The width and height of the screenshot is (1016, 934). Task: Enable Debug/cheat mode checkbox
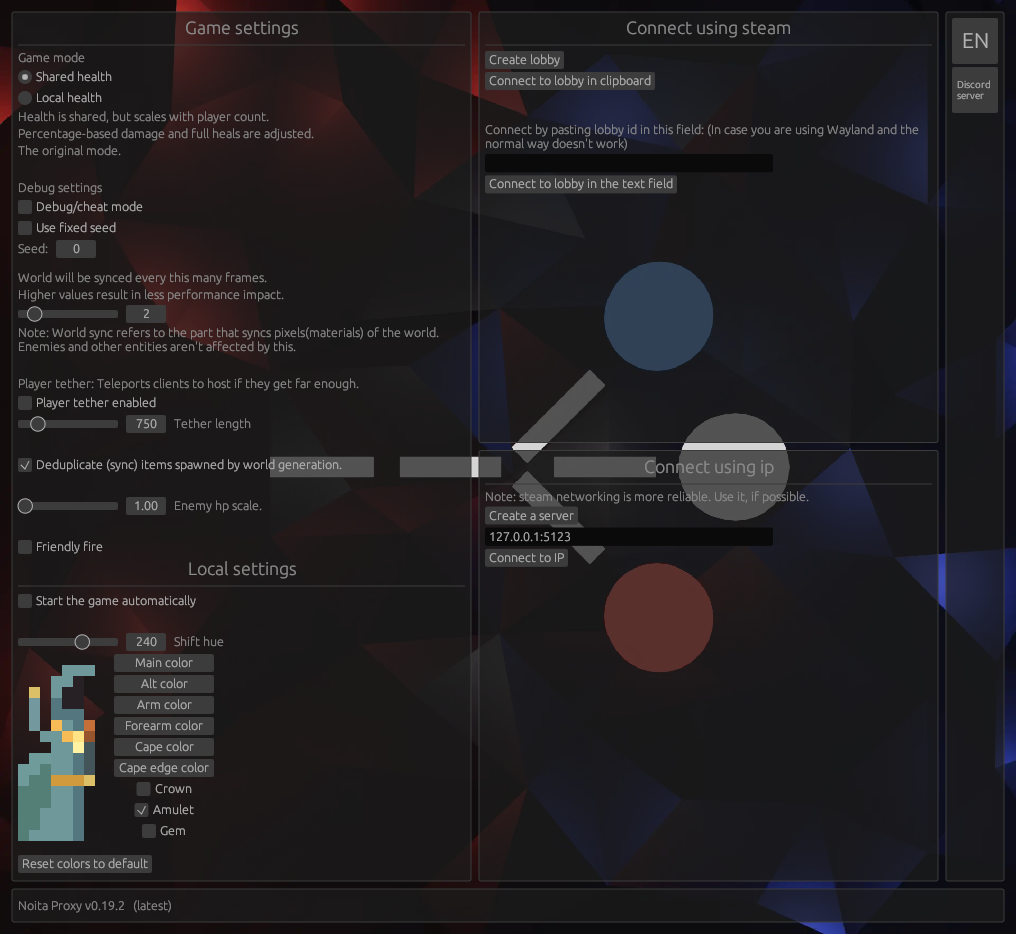point(80,207)
